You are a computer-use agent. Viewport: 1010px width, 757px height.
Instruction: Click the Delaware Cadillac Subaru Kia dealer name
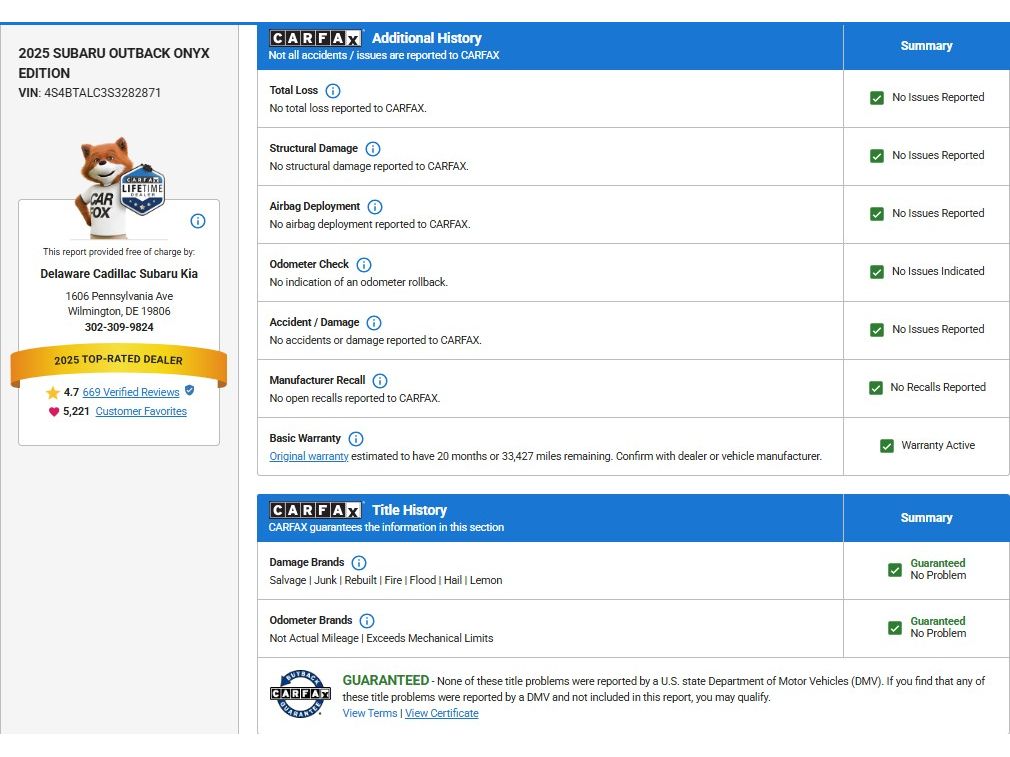[x=119, y=274]
